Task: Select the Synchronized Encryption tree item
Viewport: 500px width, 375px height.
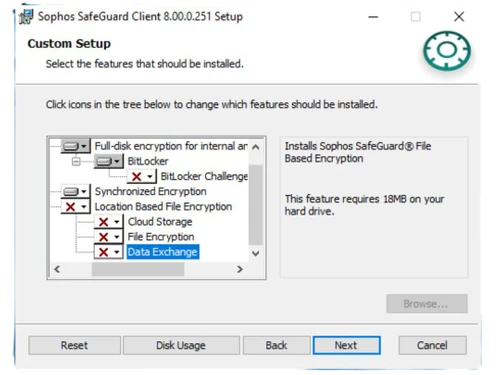Action: (x=151, y=192)
